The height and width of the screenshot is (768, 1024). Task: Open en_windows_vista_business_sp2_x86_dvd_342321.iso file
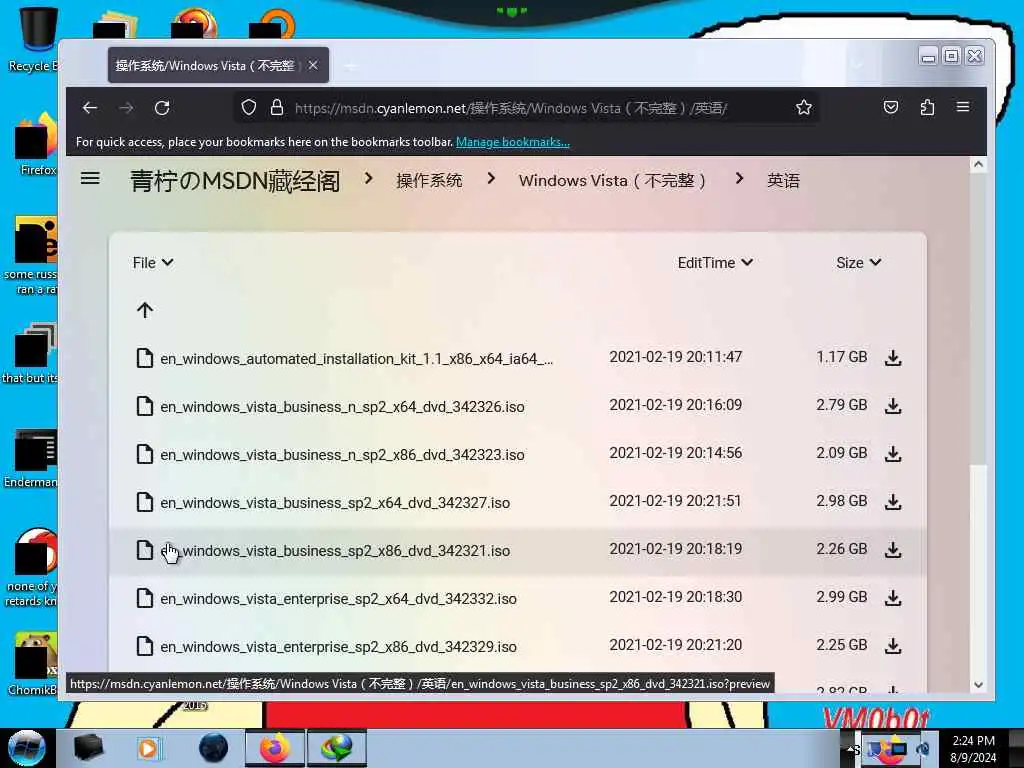click(335, 551)
